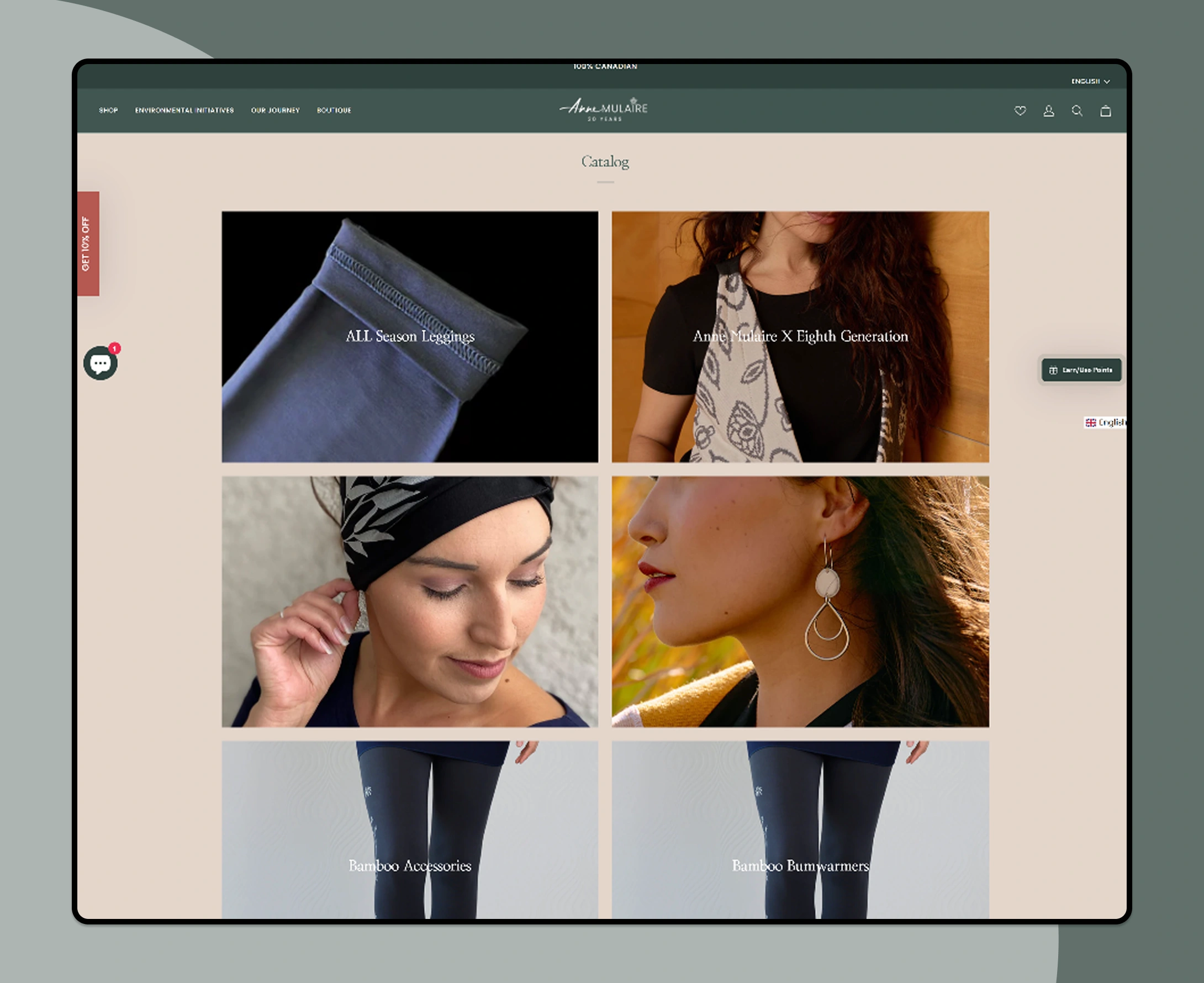Open Anne Mulaire X Eighth Generation collection
Screen dimensions: 1204x983
[800, 336]
